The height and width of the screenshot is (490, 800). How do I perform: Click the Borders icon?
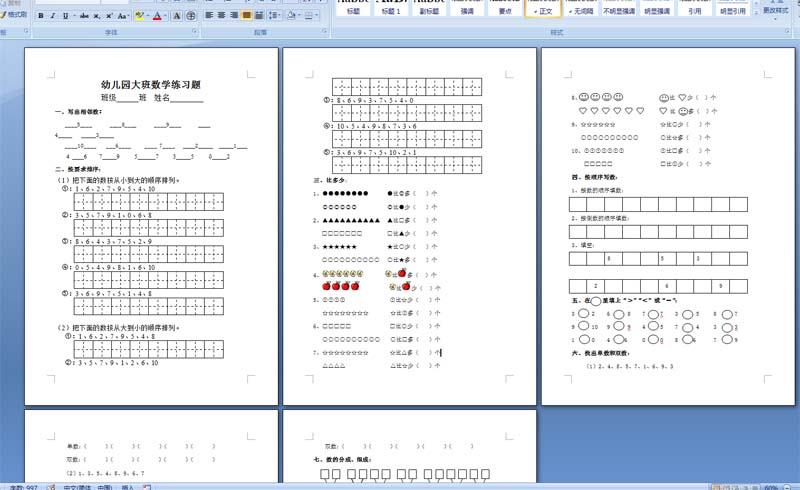point(309,15)
